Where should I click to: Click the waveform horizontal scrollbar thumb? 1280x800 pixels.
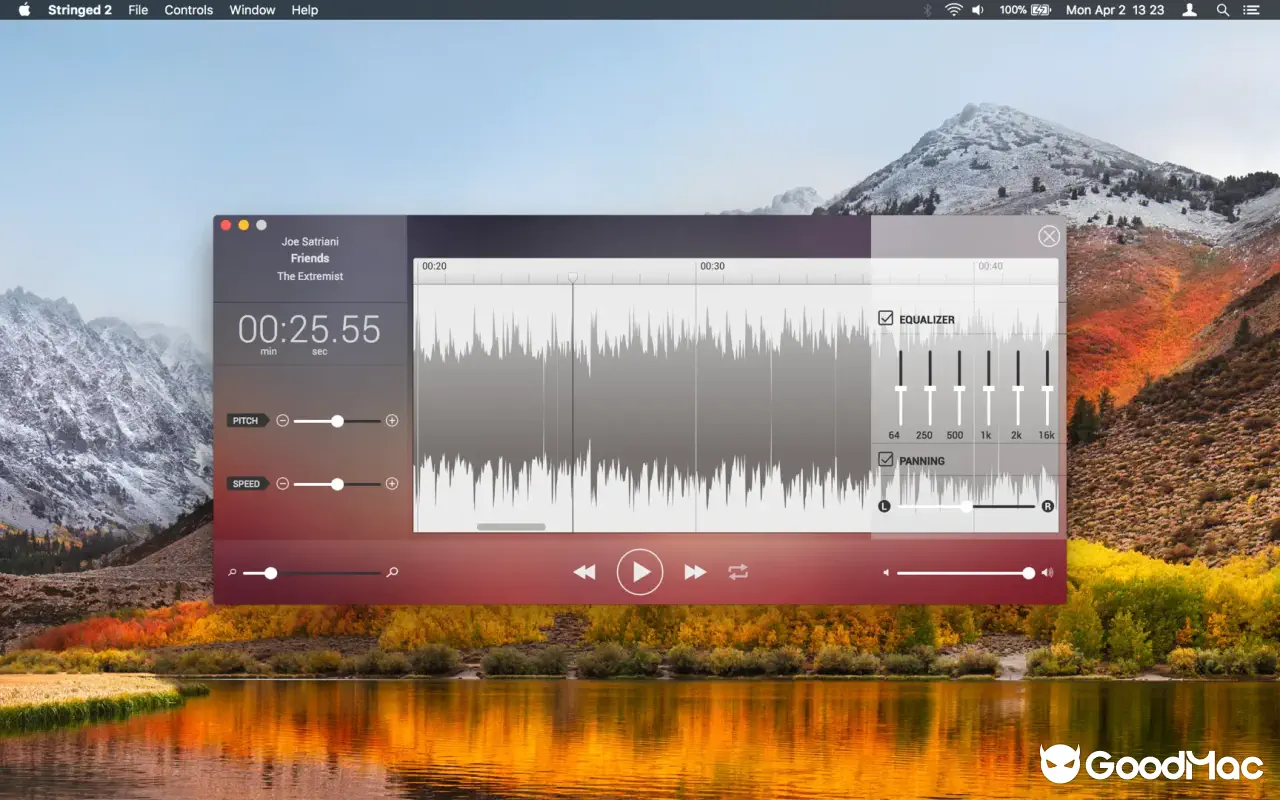coord(511,527)
